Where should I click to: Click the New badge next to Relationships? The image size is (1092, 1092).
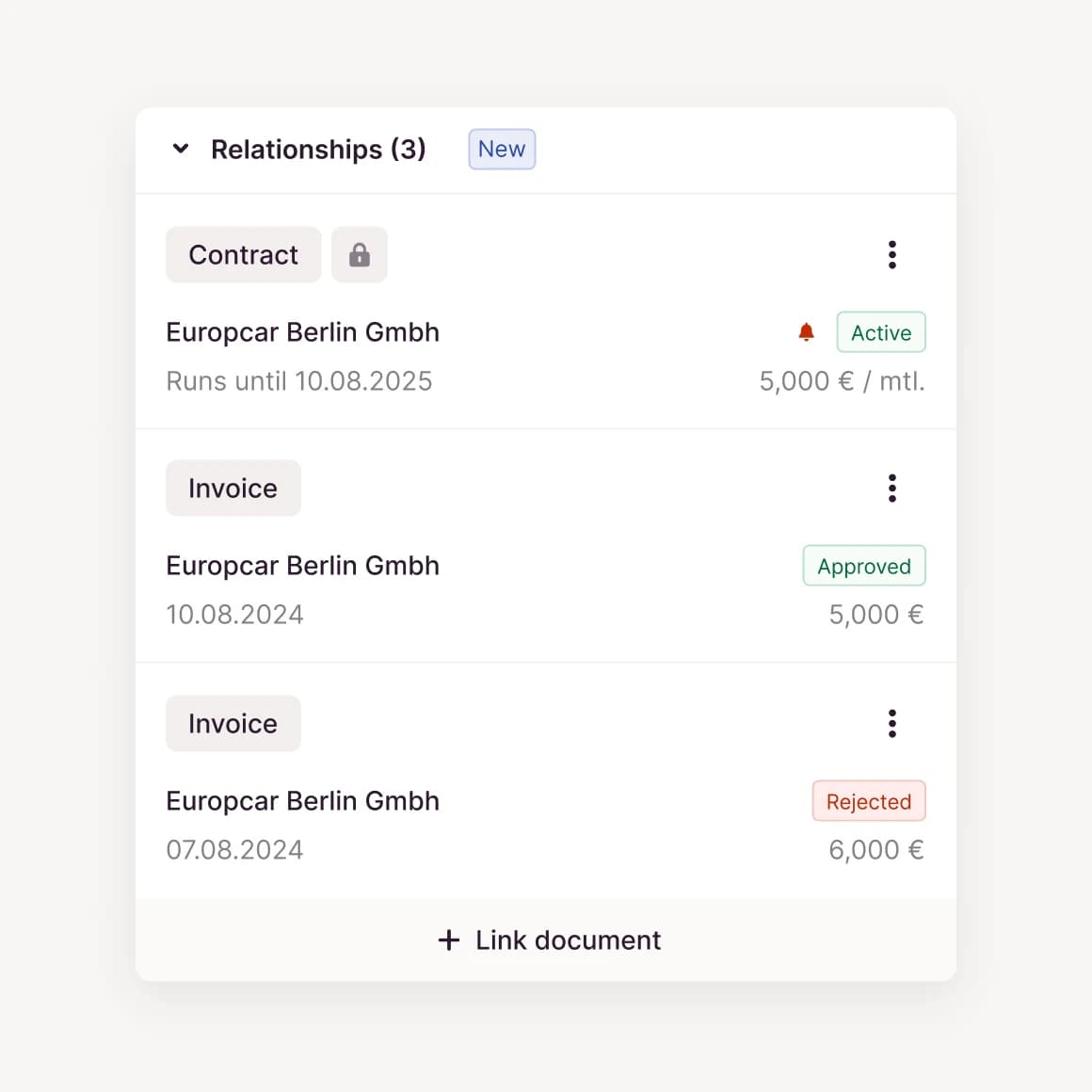pyautogui.click(x=502, y=150)
